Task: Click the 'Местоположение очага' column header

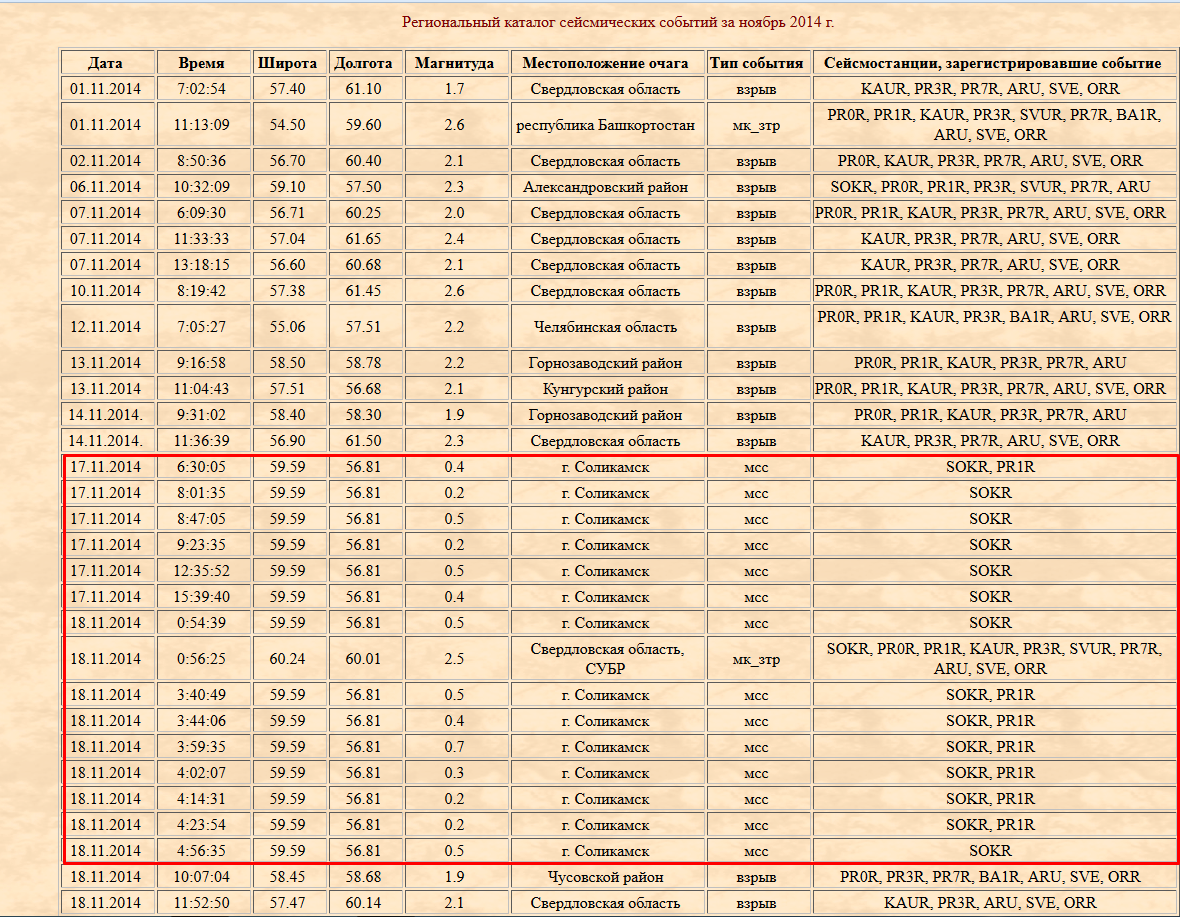Action: [605, 63]
